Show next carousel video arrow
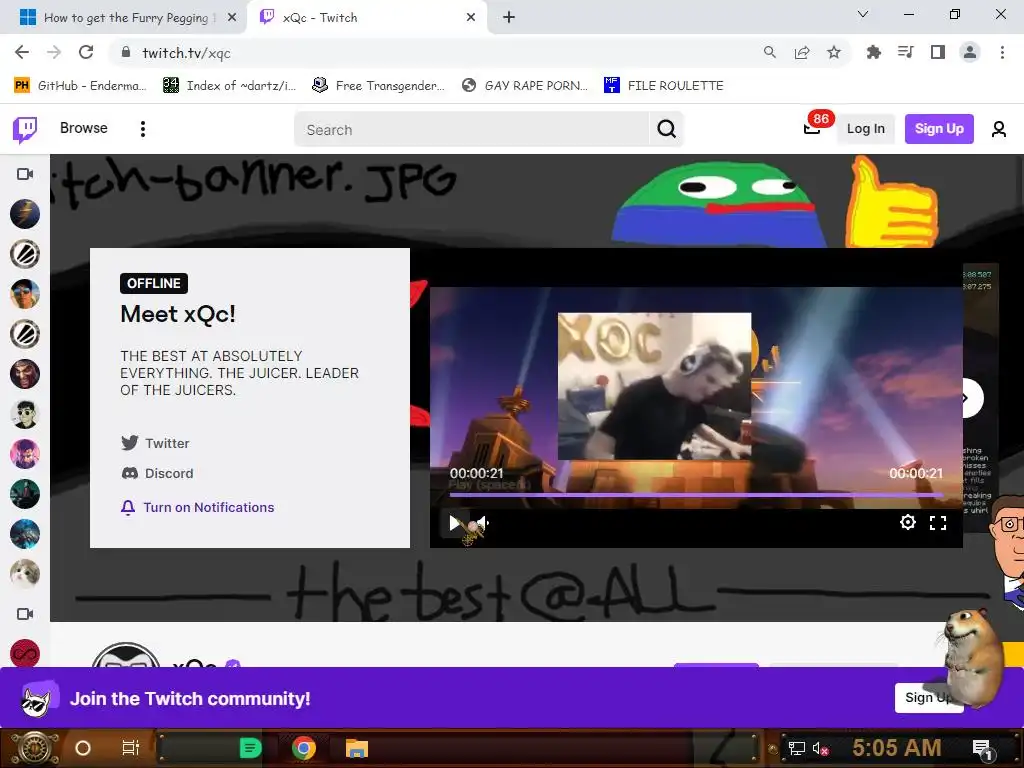Viewport: 1024px width, 768px height. click(x=969, y=398)
